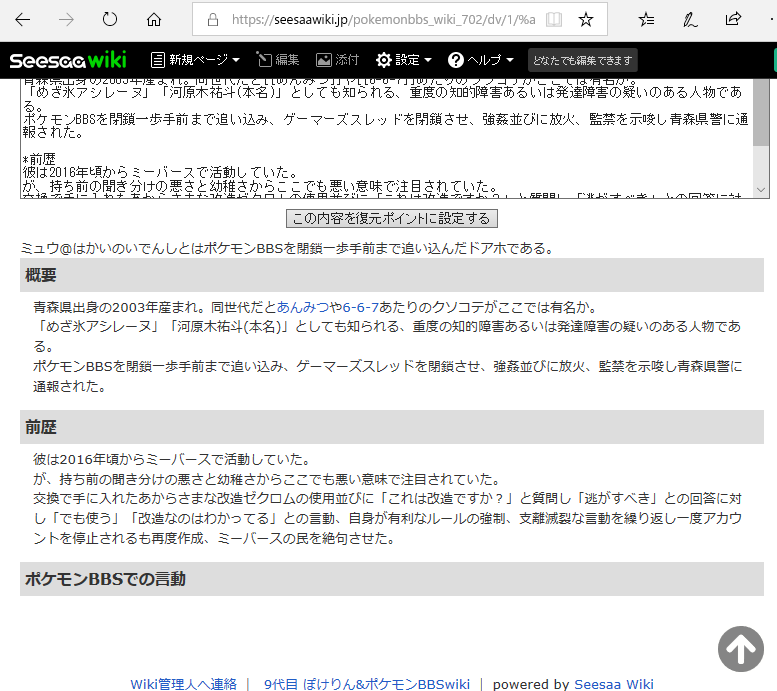
Task: Open the favorites hub list icon
Action: 646,20
